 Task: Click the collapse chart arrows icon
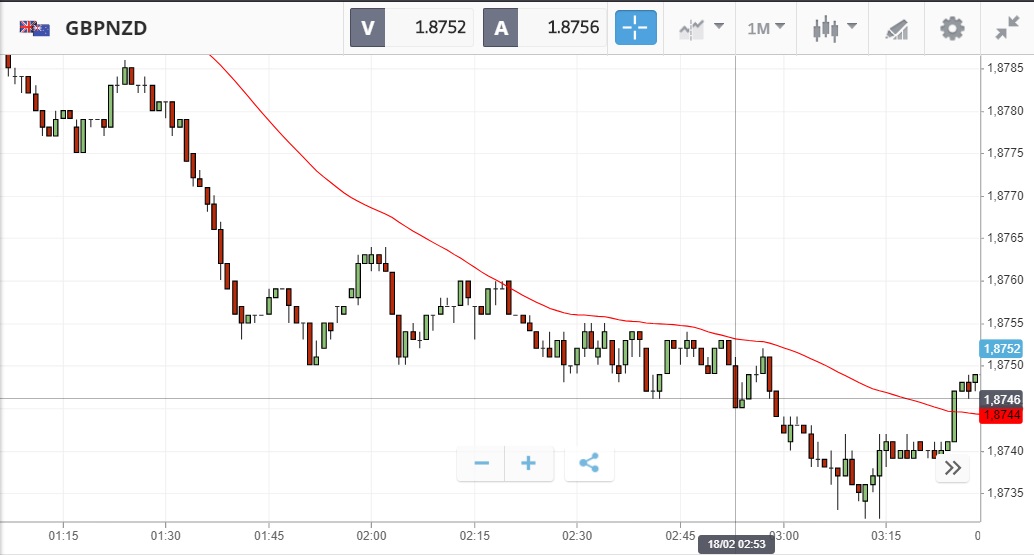point(1007,28)
